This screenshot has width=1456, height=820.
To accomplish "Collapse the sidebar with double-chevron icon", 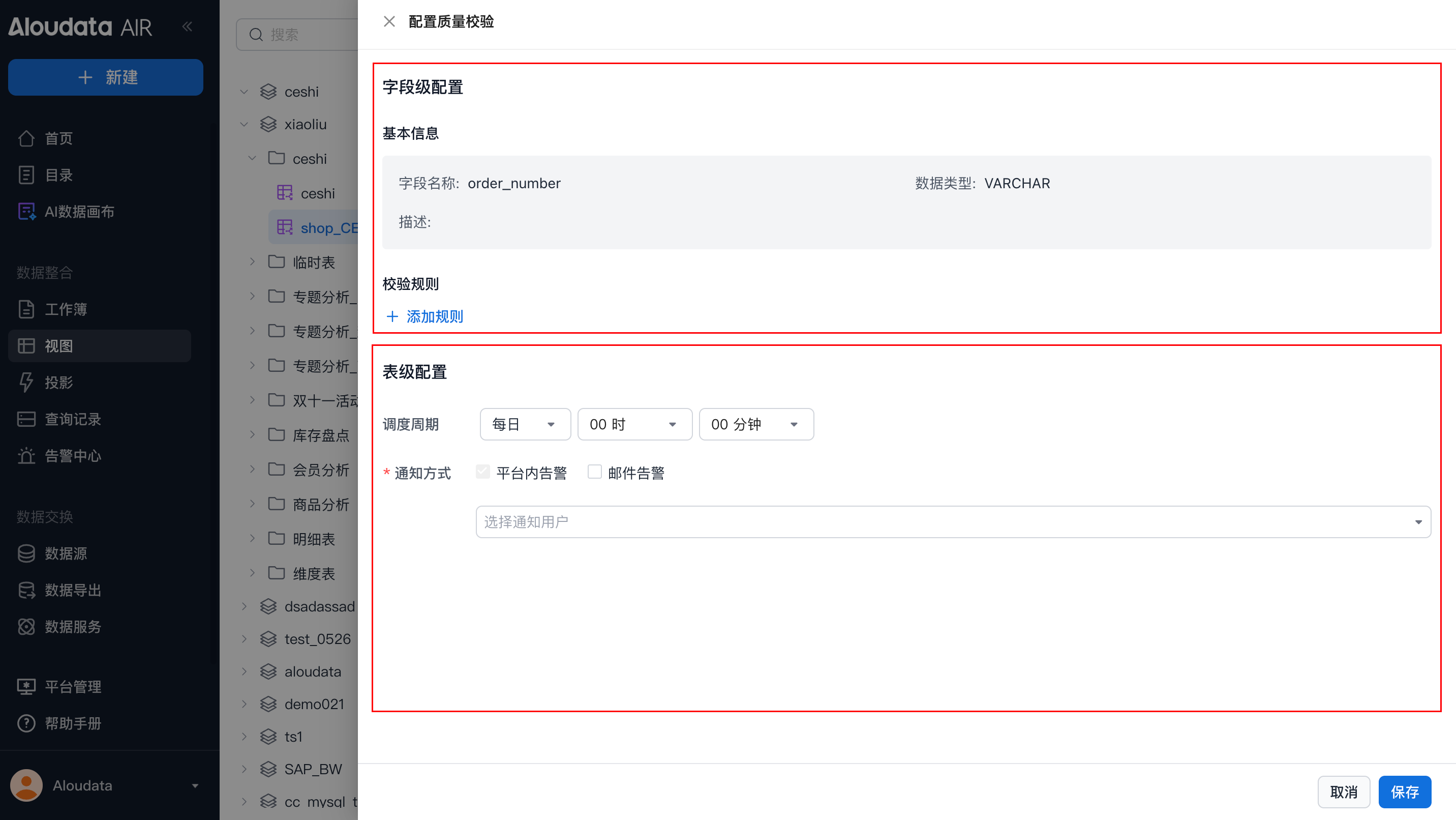I will 187,26.
